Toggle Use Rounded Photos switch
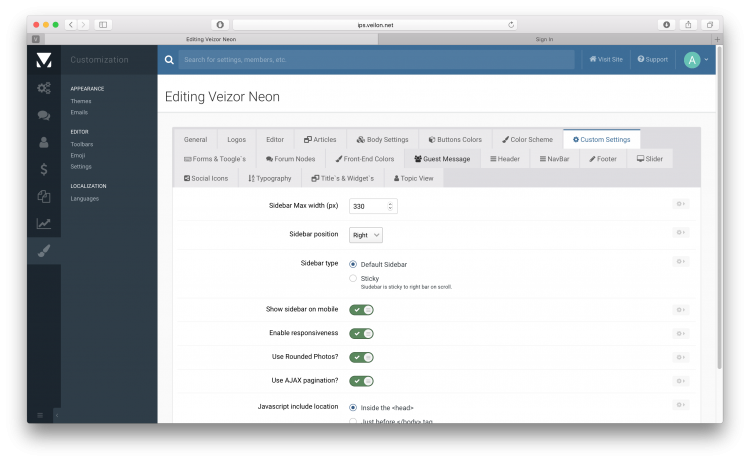Screen dimensions: 750x462 (361, 357)
